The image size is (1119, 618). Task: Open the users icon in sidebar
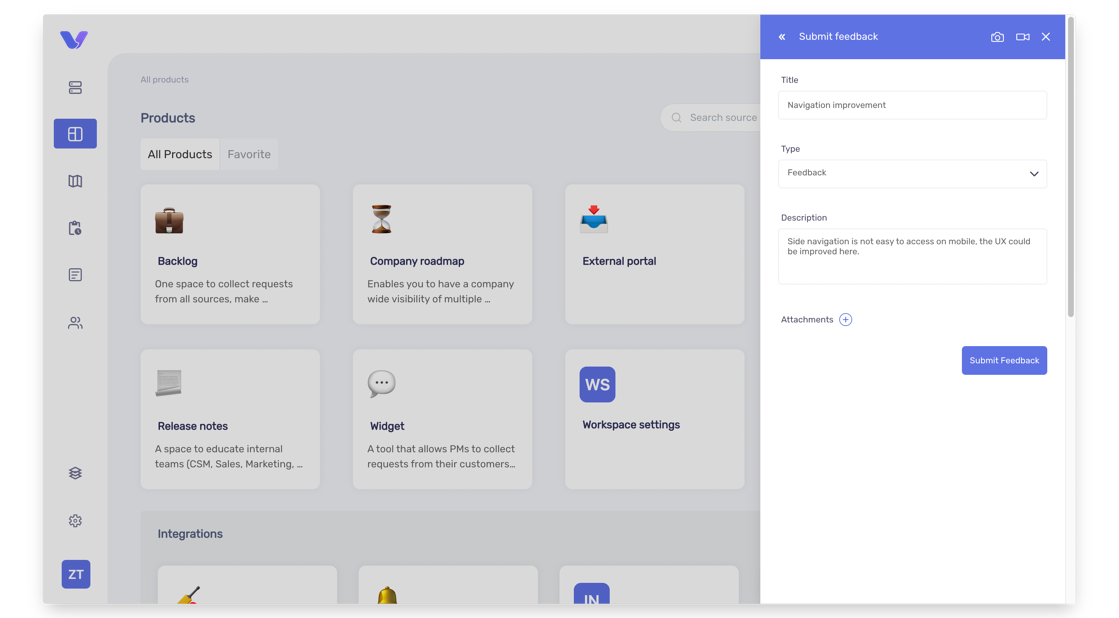coord(75,323)
